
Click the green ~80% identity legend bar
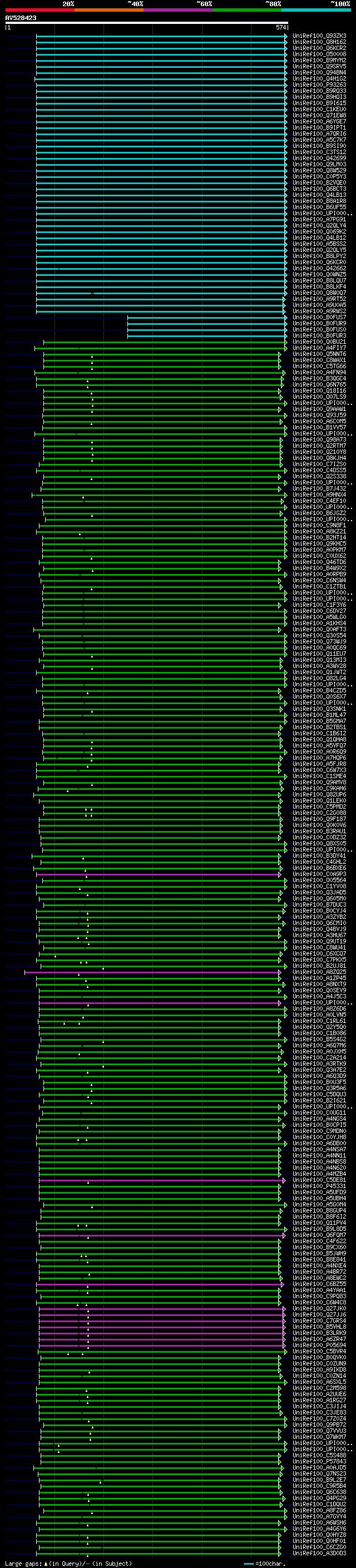247,11
